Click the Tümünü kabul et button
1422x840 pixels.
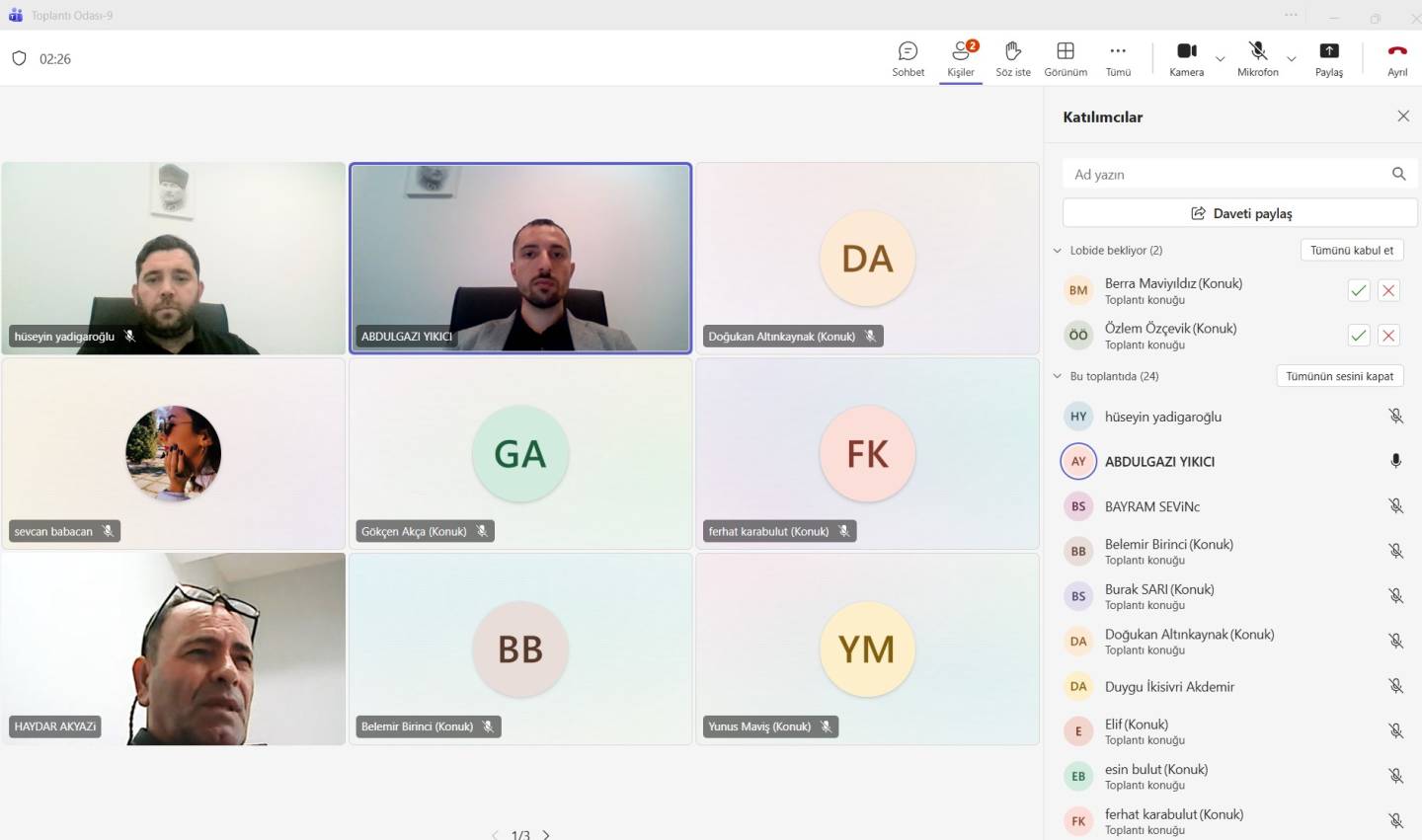[1351, 251]
